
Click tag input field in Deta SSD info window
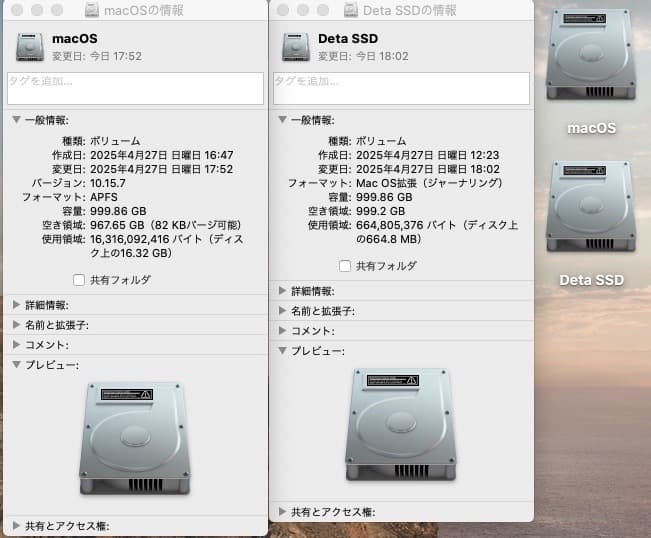401,88
